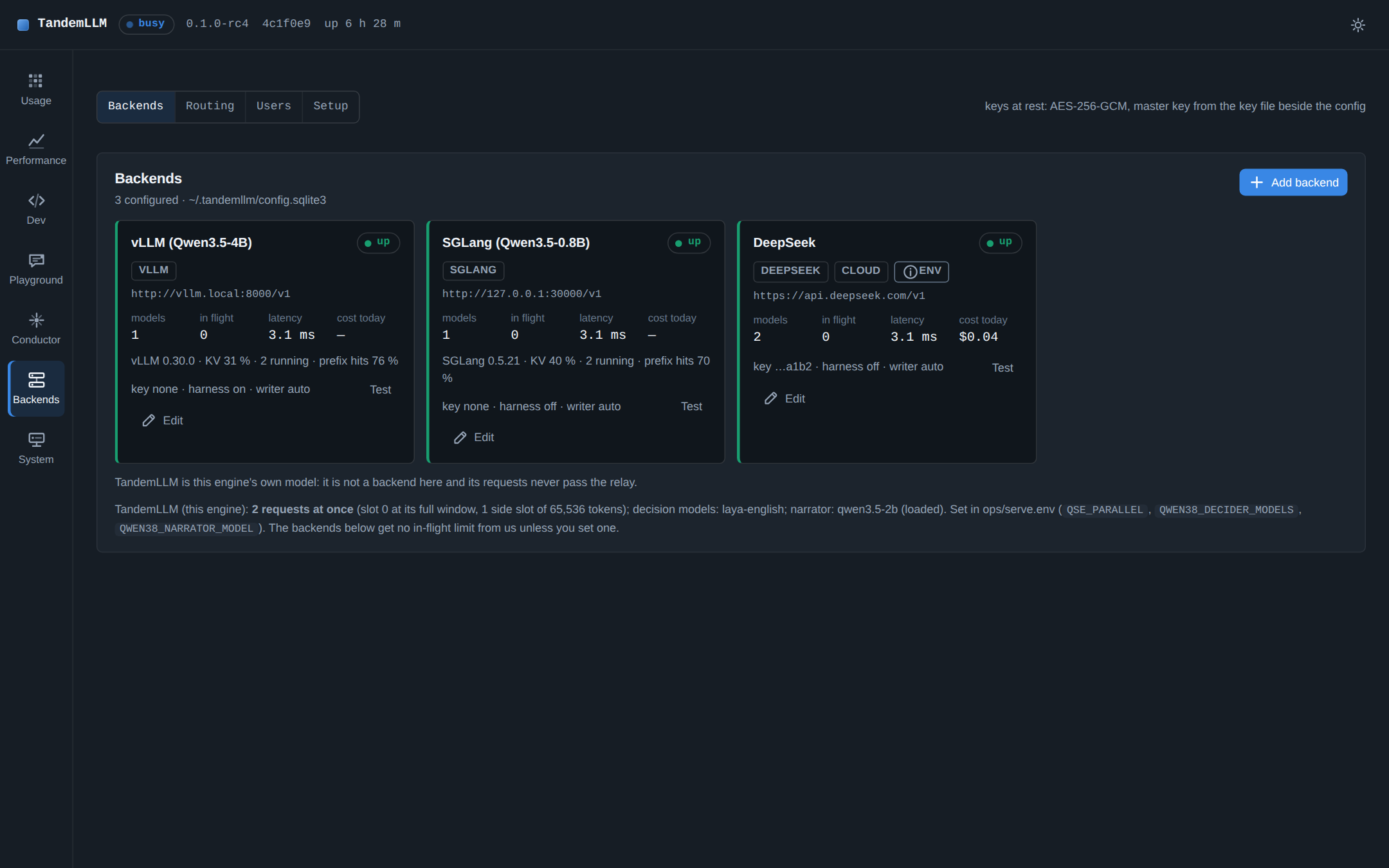The image size is (1389, 868).
Task: Click the http://vllm.local:8000/v1 URL
Action: click(211, 294)
